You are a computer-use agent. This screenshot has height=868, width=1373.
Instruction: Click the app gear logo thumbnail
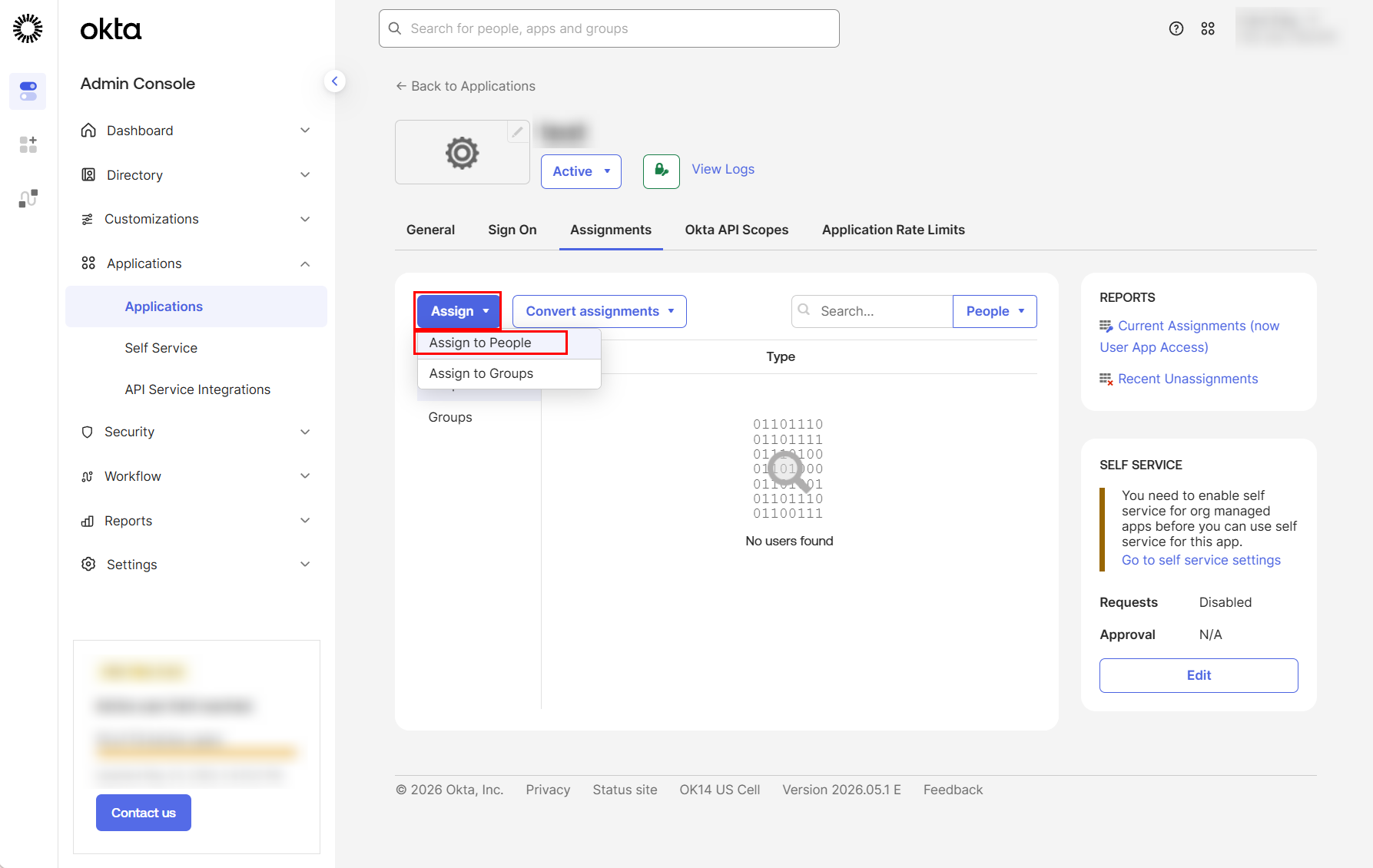click(463, 152)
